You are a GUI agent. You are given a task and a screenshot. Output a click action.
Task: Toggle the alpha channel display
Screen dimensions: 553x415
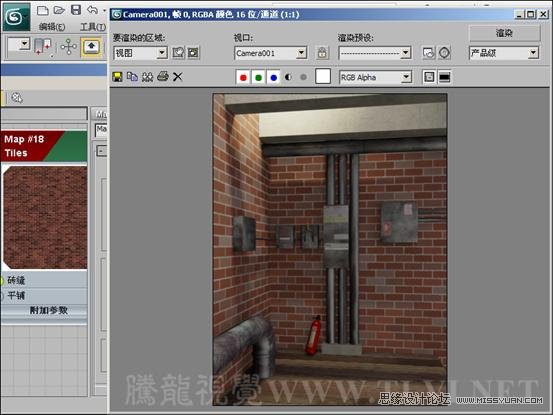point(288,77)
